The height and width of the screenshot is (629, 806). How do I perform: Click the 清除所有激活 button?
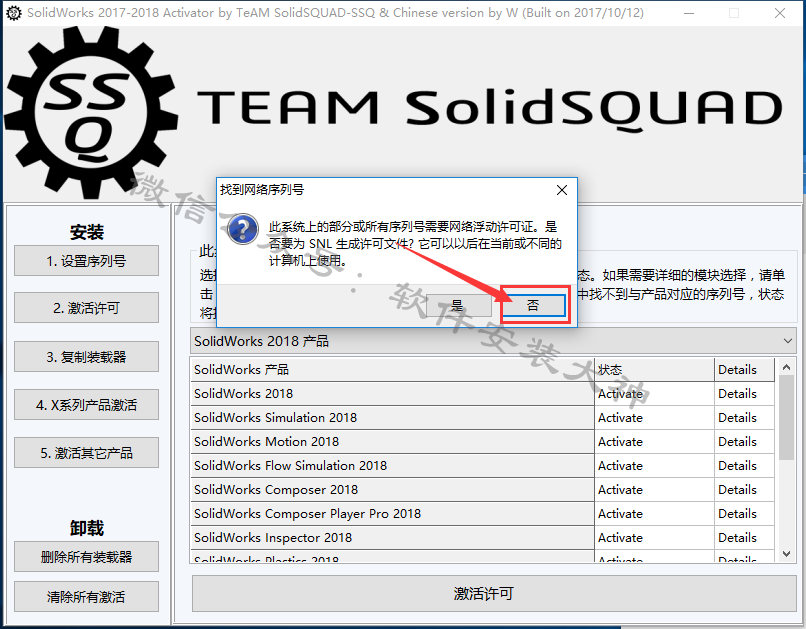pyautogui.click(x=86, y=597)
